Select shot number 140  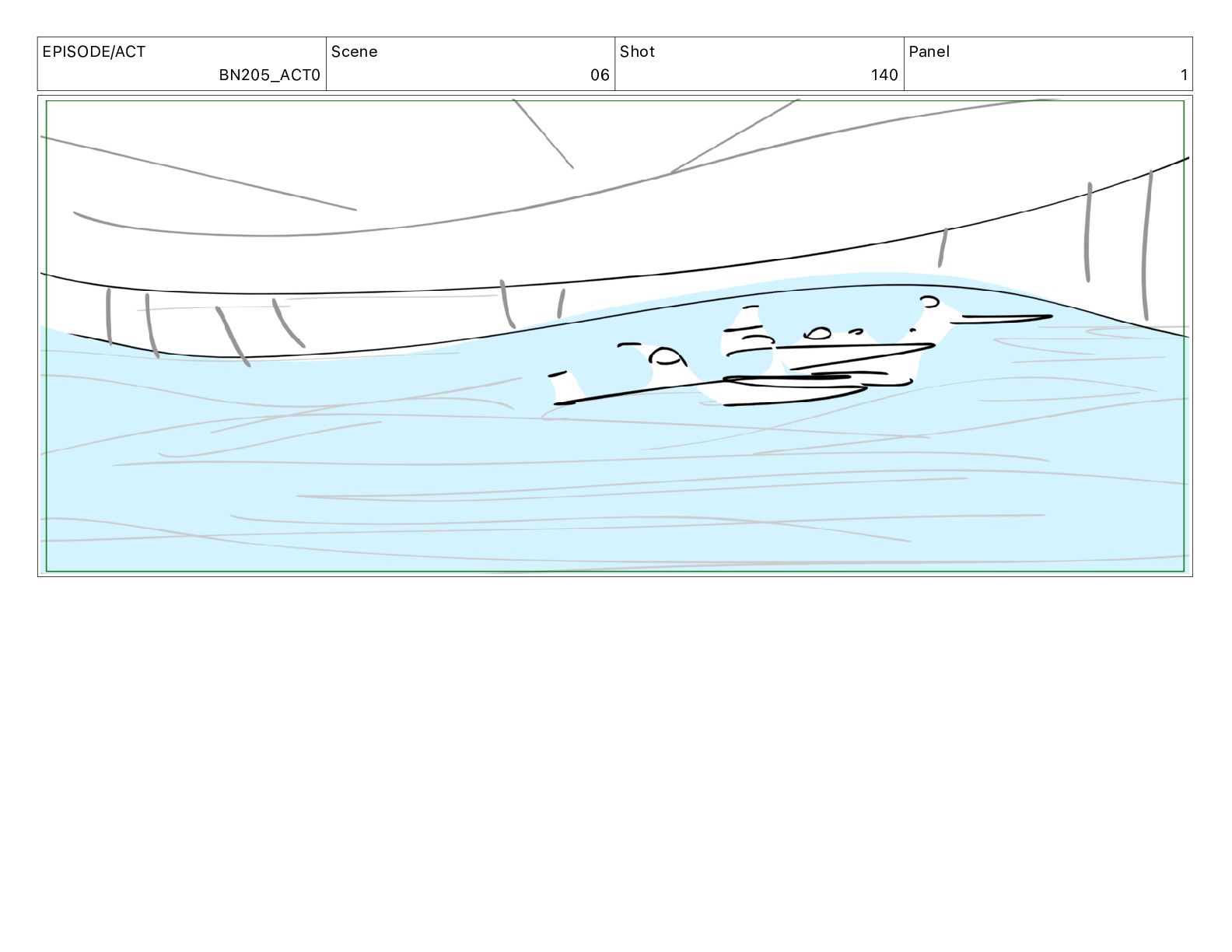coord(884,75)
